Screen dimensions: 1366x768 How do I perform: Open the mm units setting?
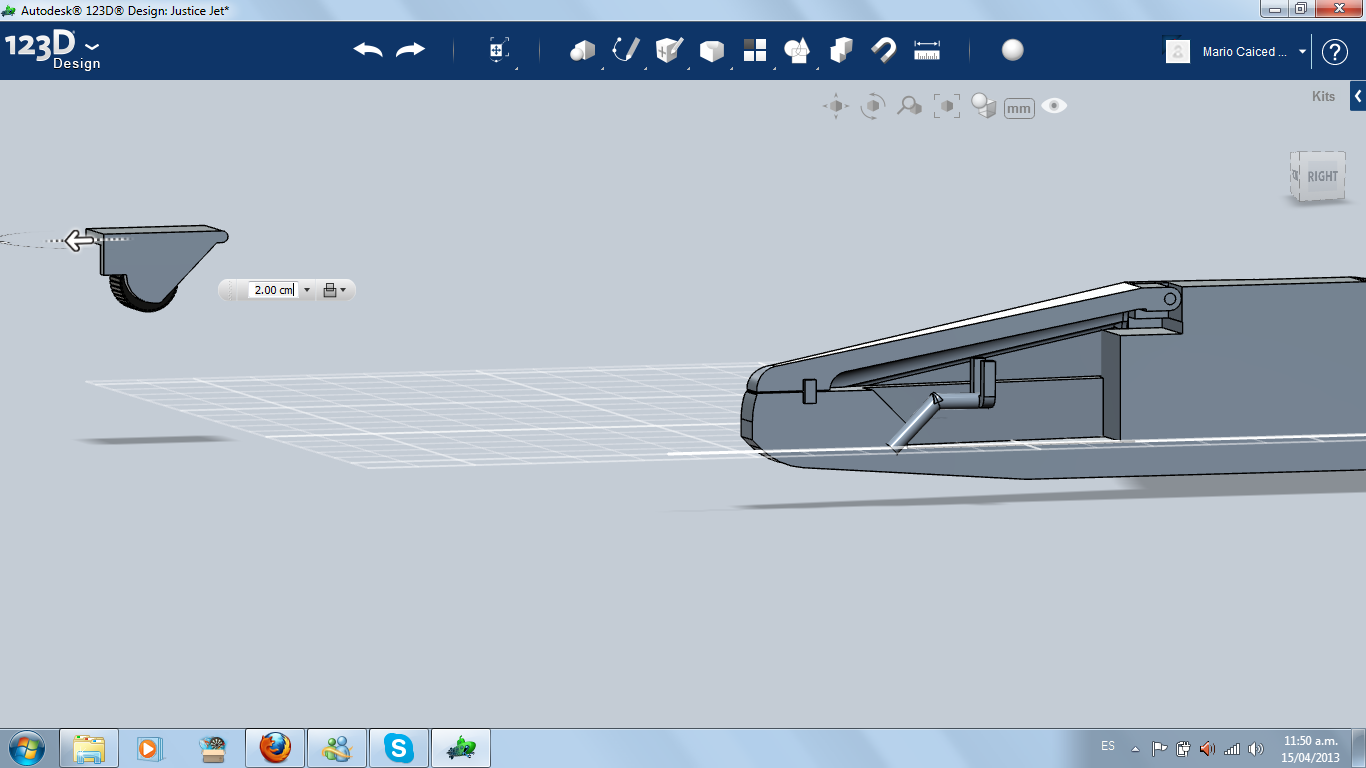[x=1019, y=108]
